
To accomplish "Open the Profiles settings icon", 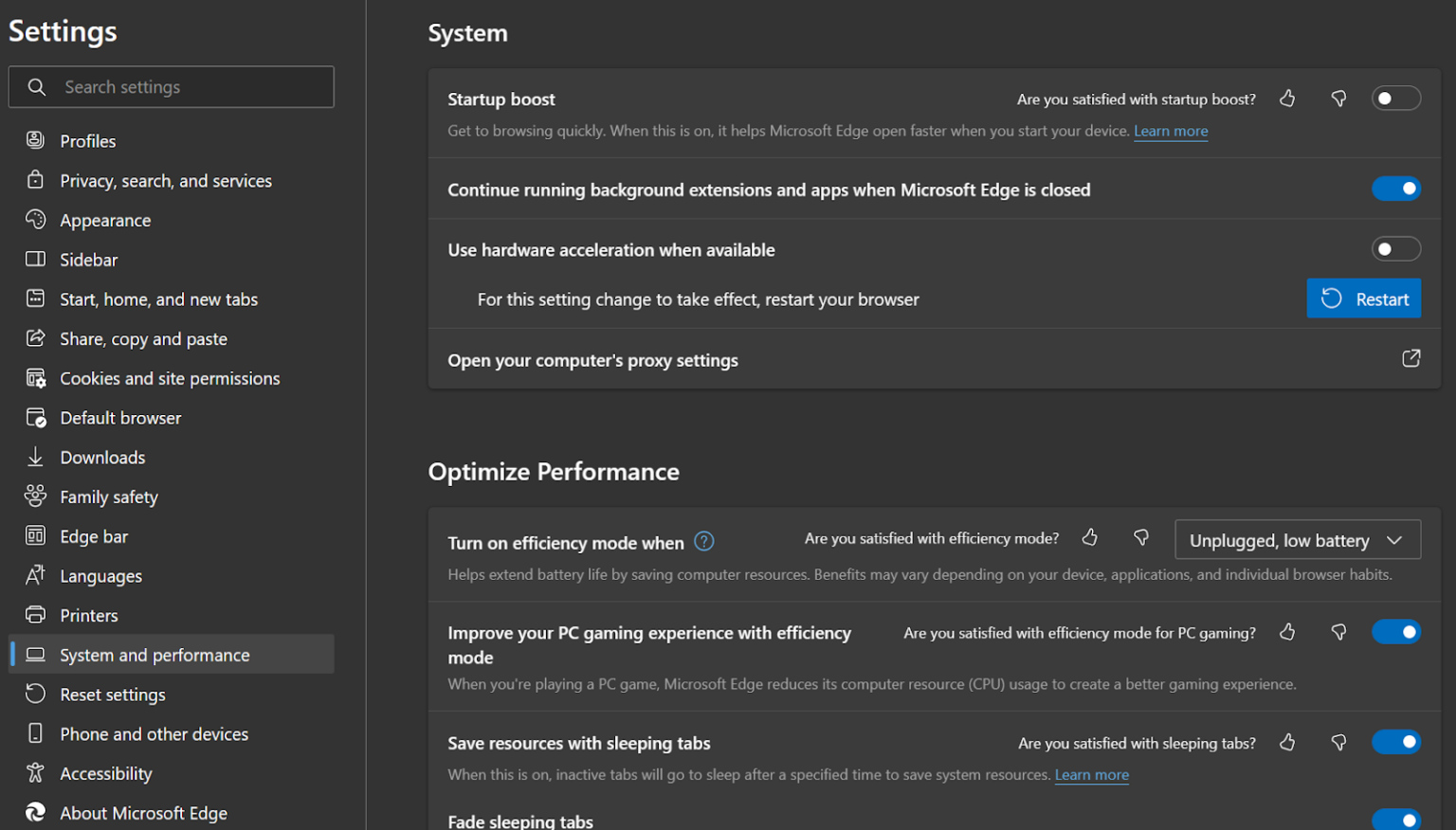I will (35, 140).
